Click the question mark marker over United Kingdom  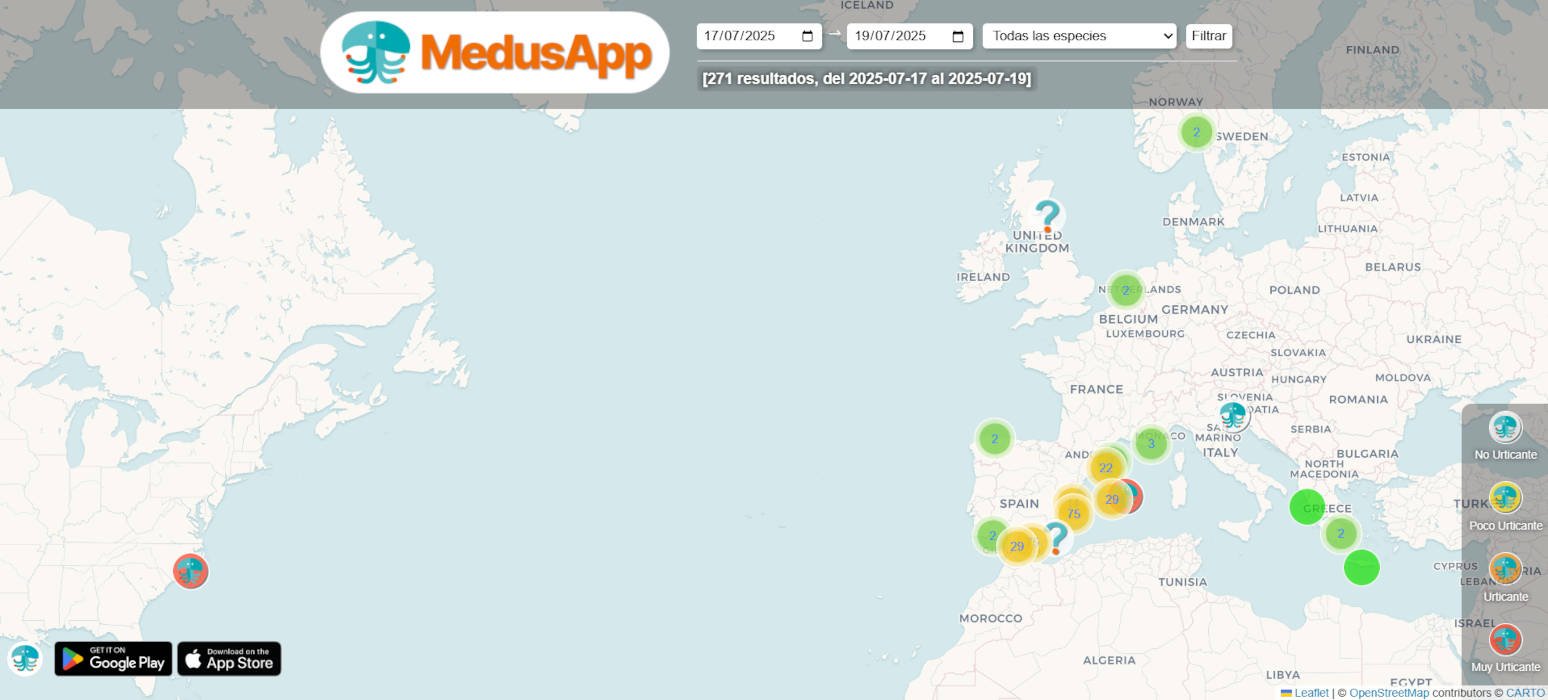click(1047, 217)
